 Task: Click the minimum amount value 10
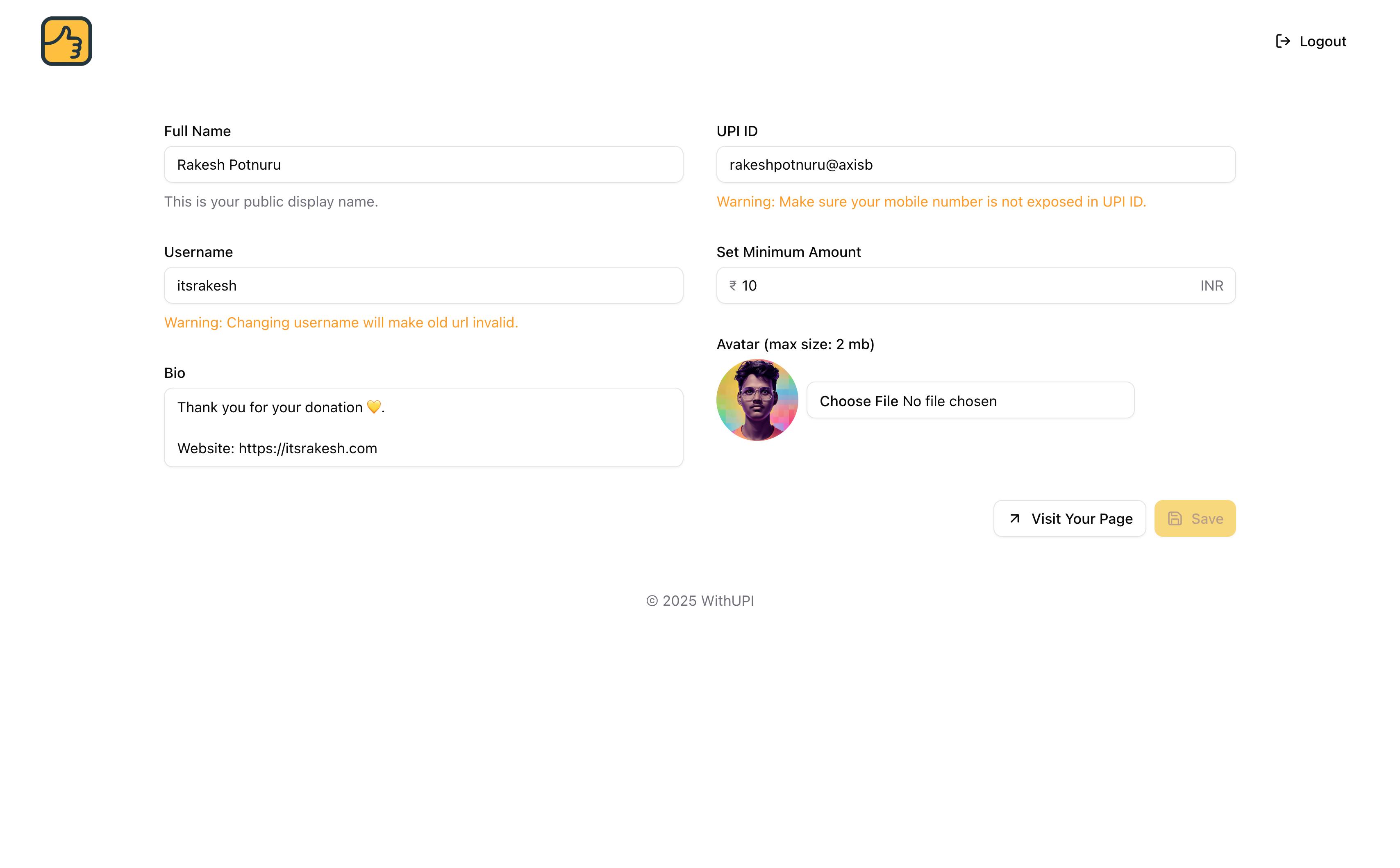[x=750, y=285]
